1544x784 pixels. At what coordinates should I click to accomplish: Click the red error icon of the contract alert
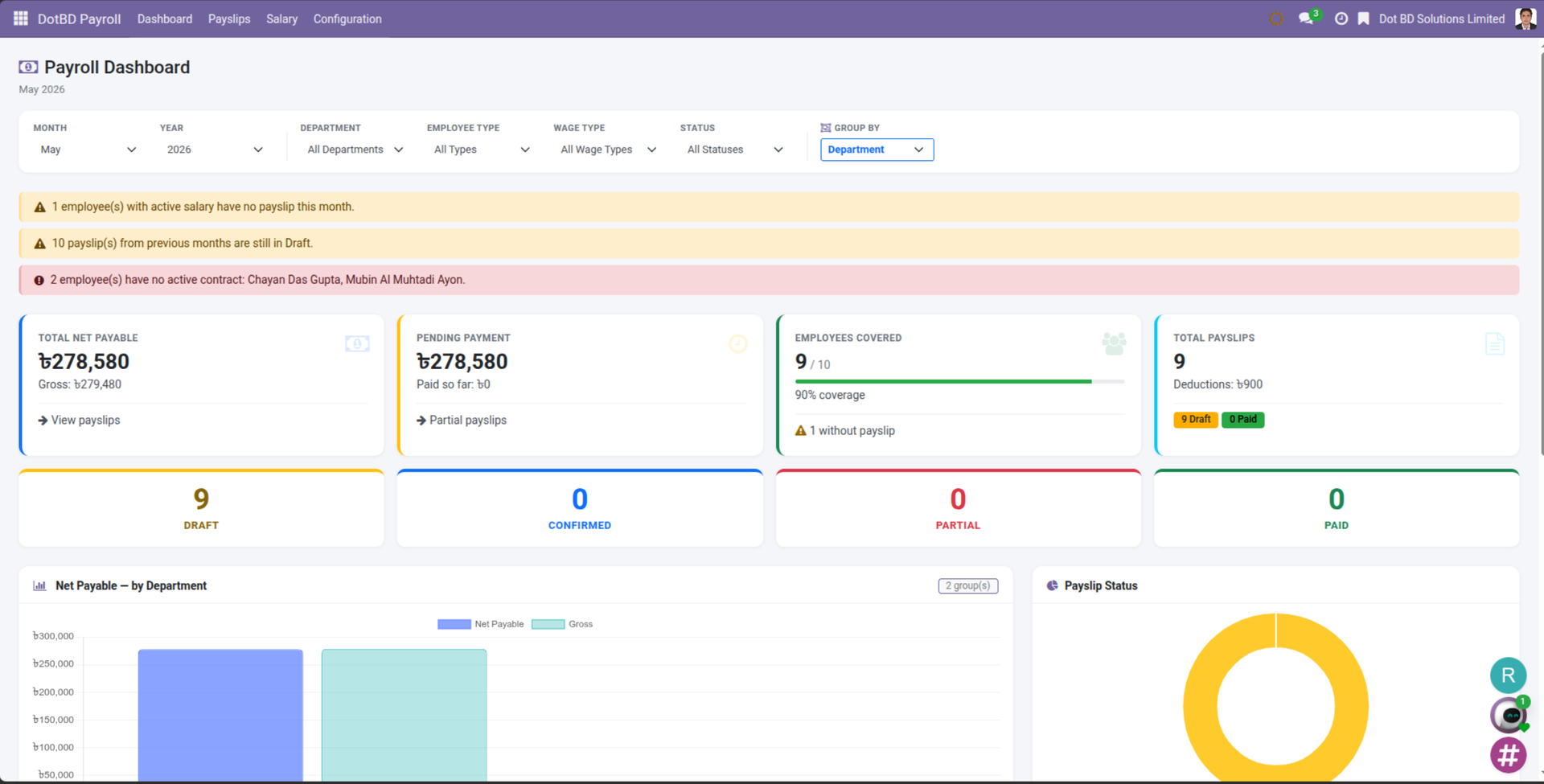click(39, 281)
